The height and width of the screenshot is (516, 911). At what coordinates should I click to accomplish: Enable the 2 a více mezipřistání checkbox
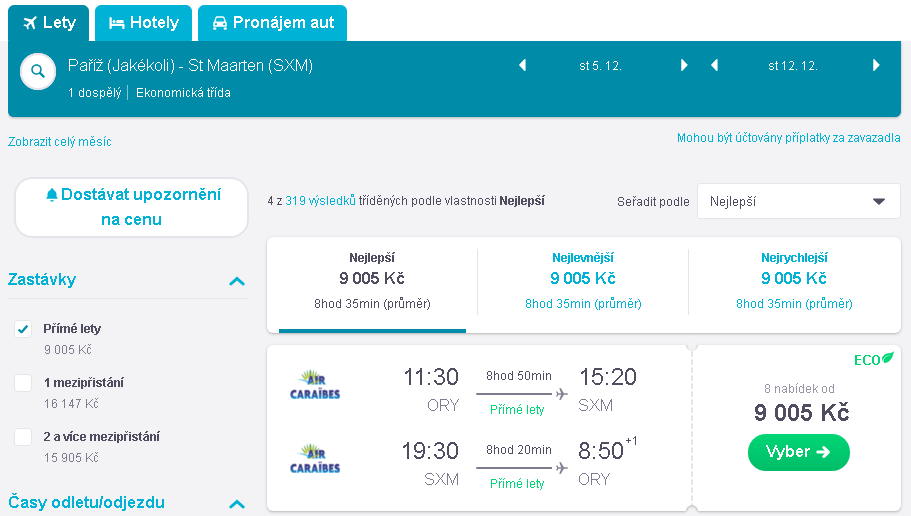(23, 437)
